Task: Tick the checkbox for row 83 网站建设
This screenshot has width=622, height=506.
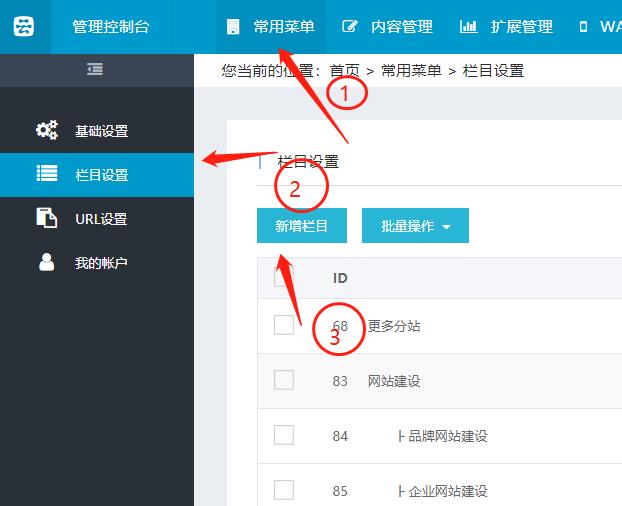Action: [x=284, y=380]
